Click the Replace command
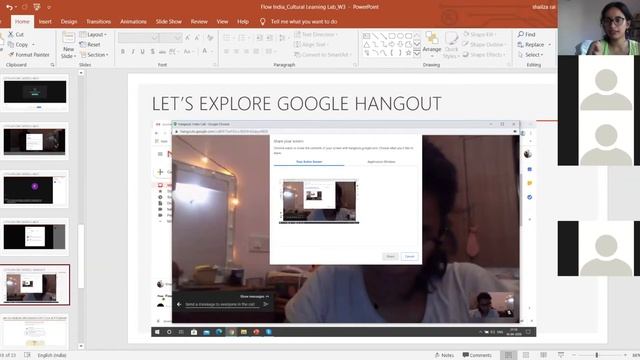The width and height of the screenshot is (640, 360). [534, 44]
